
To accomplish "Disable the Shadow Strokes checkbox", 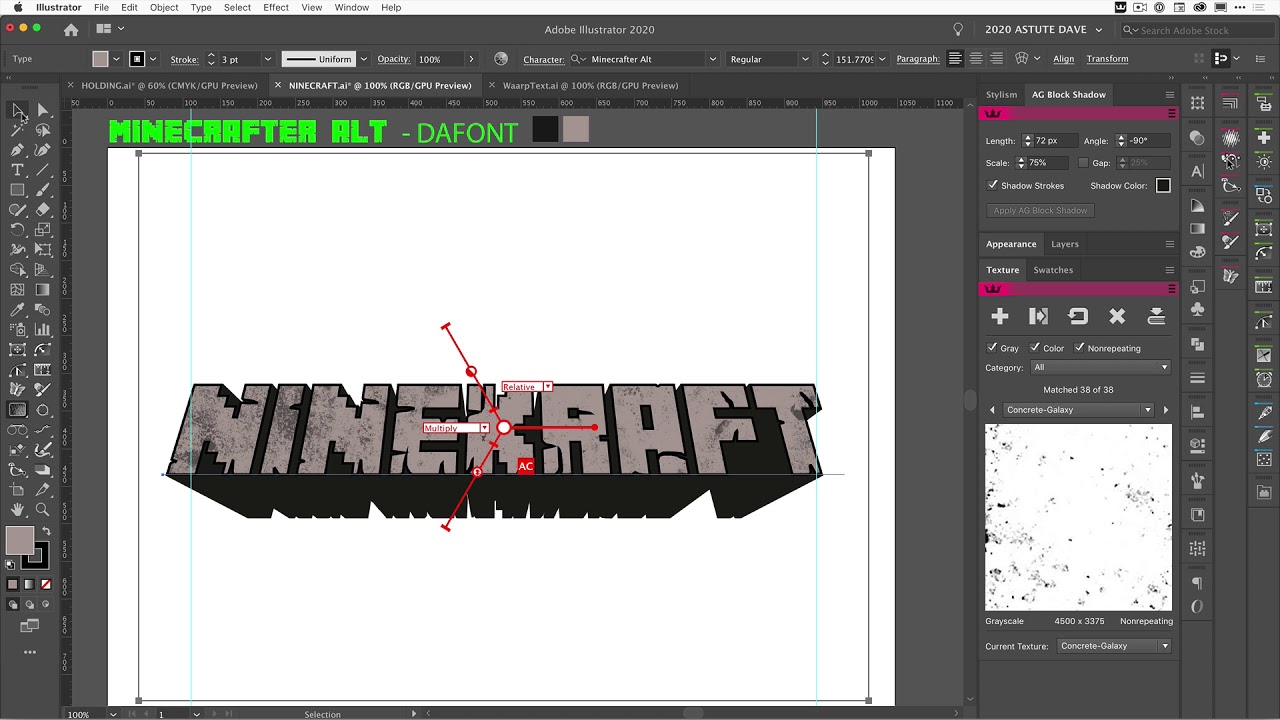I will [992, 185].
